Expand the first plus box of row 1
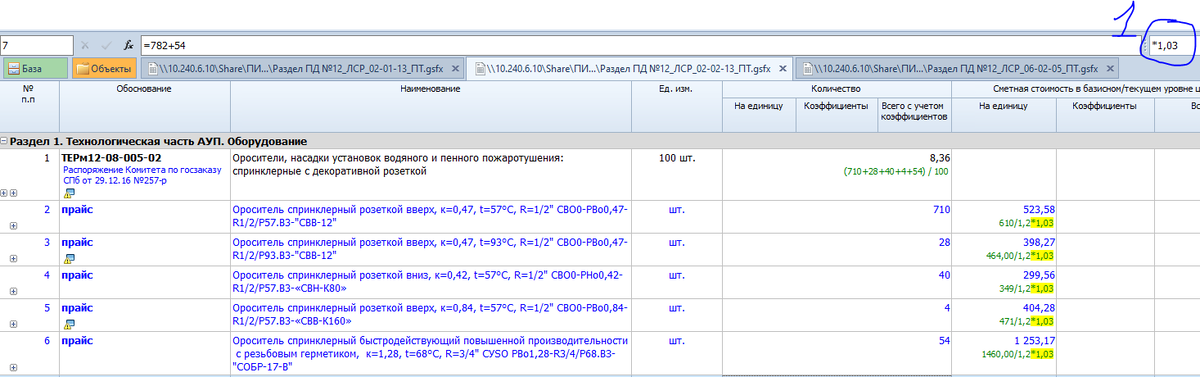1200x377 pixels. pos(5,192)
